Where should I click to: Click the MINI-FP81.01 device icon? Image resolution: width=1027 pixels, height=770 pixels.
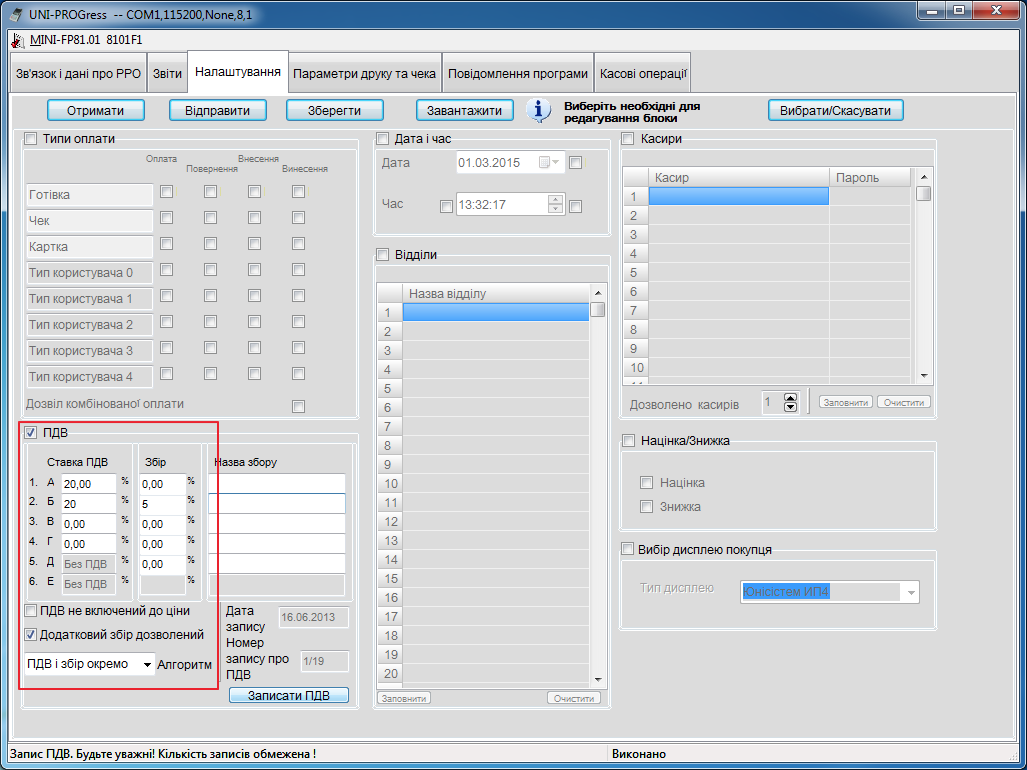click(x=15, y=40)
